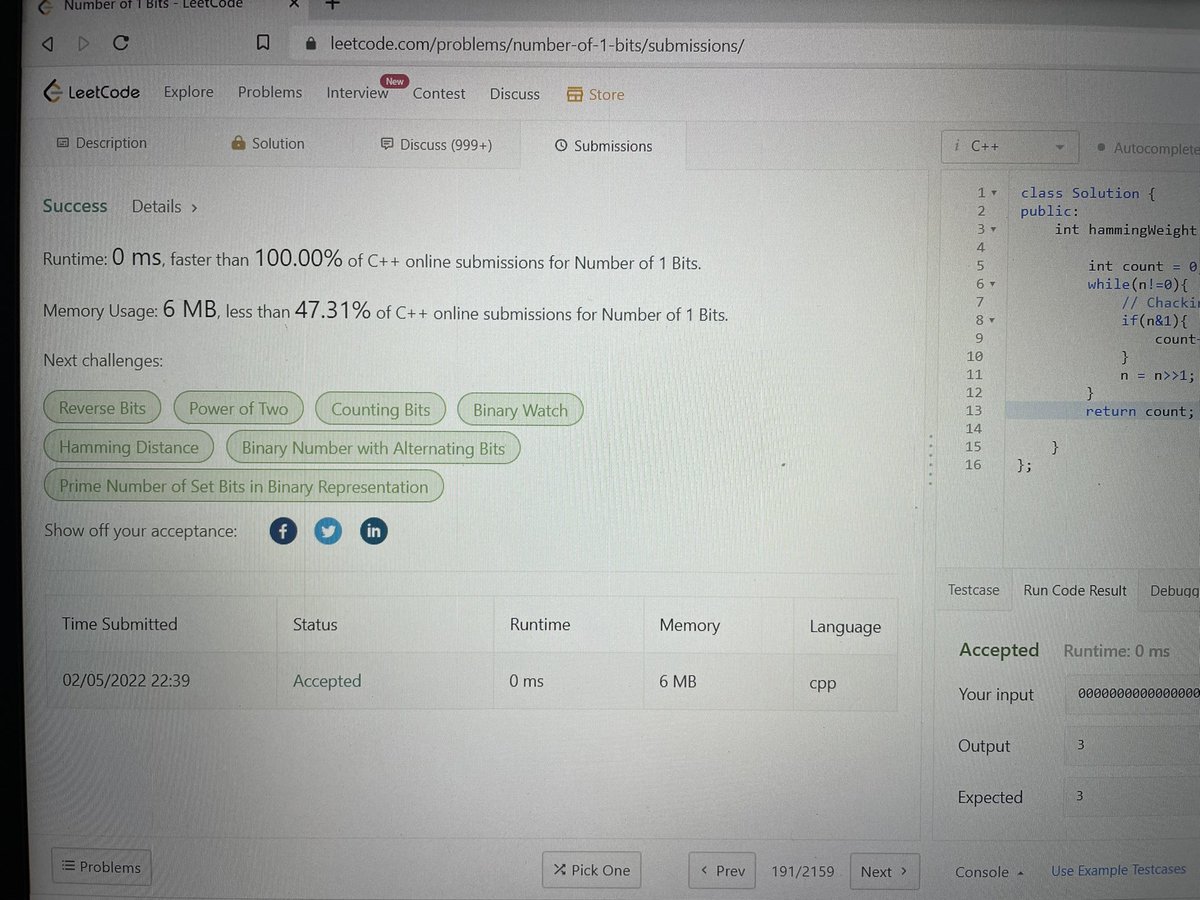The image size is (1200, 900).
Task: Open the Debugger tab
Action: tap(1174, 591)
